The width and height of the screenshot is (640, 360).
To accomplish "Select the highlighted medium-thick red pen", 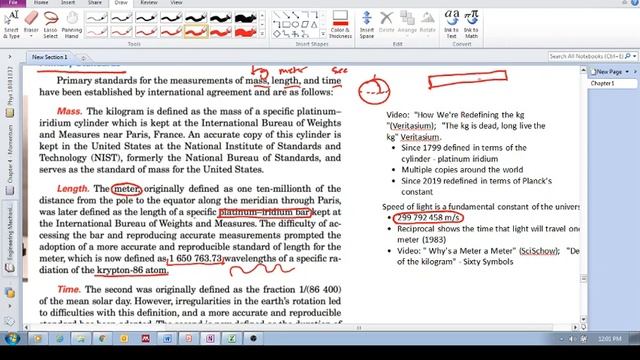I will click(x=196, y=31).
